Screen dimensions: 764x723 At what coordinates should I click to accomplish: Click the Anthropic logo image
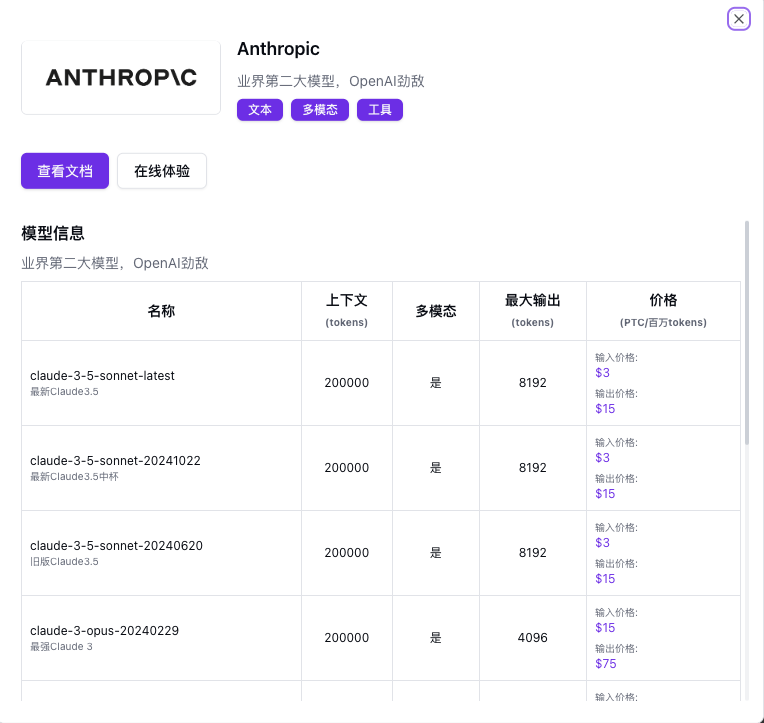pyautogui.click(x=121, y=77)
